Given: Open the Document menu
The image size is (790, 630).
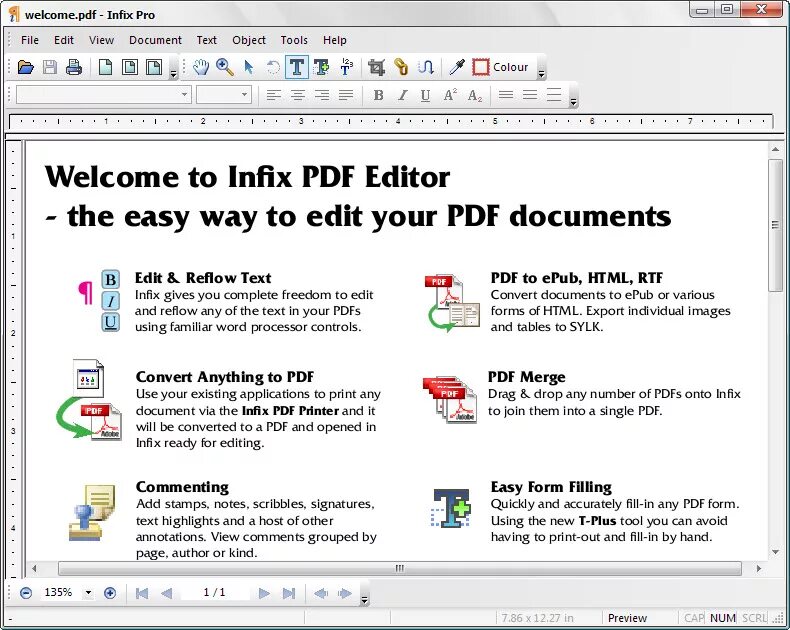Looking at the screenshot, I should 155,40.
